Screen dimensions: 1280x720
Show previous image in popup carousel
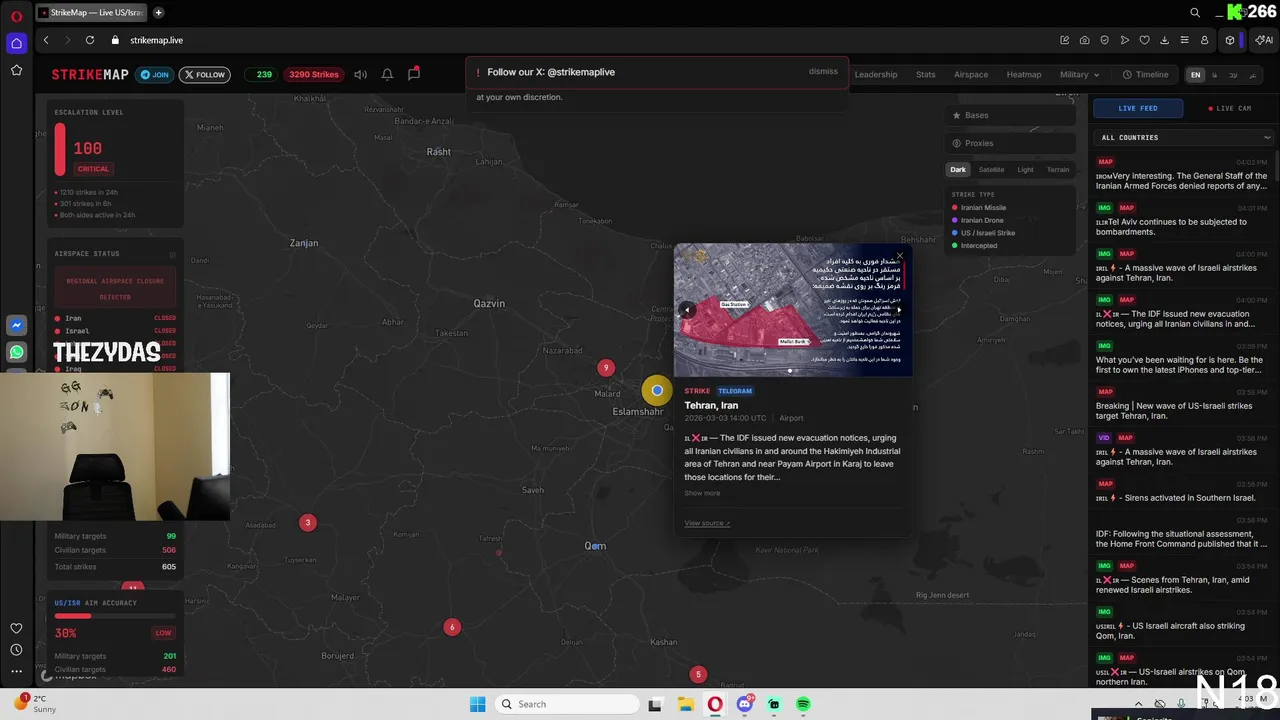(687, 310)
